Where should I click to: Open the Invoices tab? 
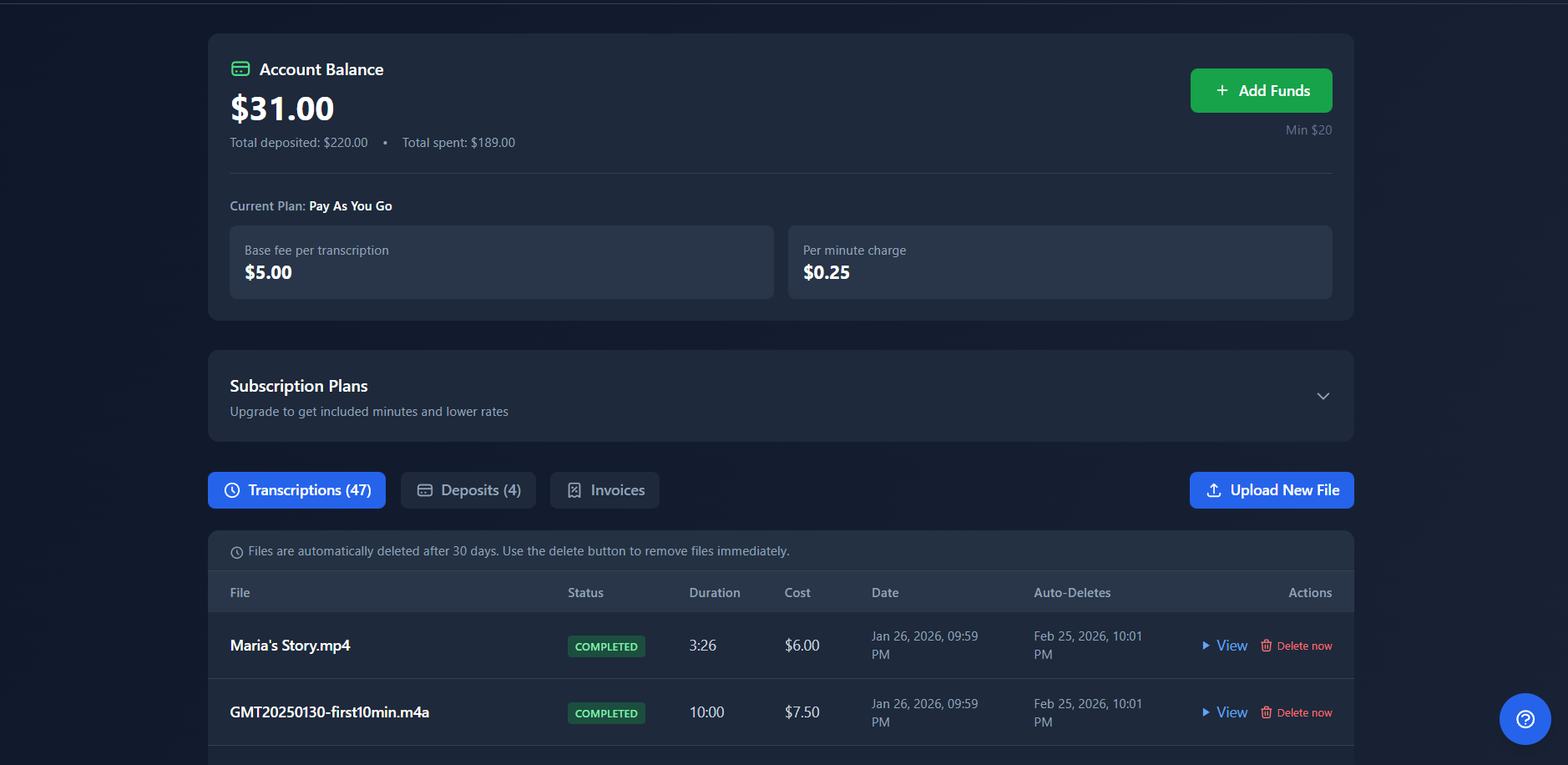coord(604,490)
